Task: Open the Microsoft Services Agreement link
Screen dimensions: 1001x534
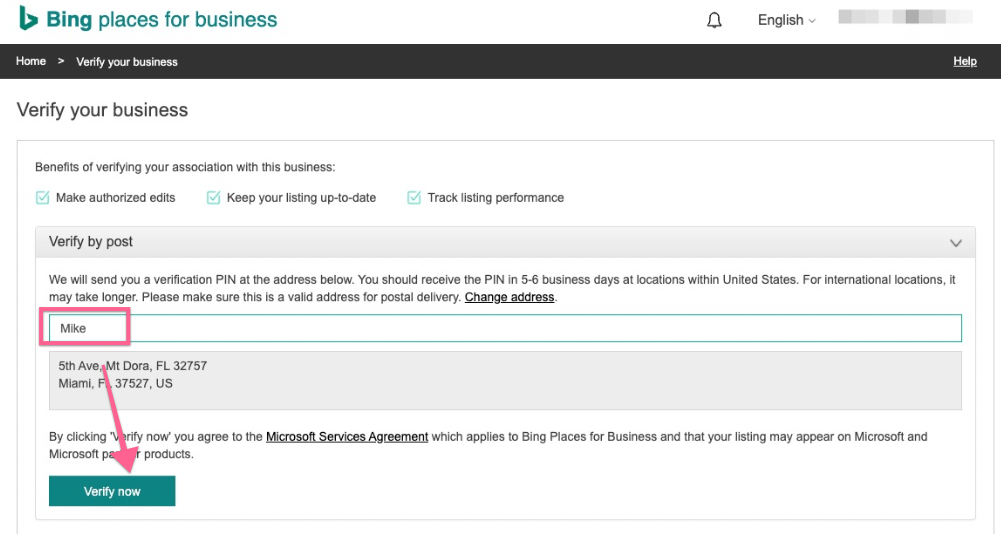Action: click(x=347, y=437)
